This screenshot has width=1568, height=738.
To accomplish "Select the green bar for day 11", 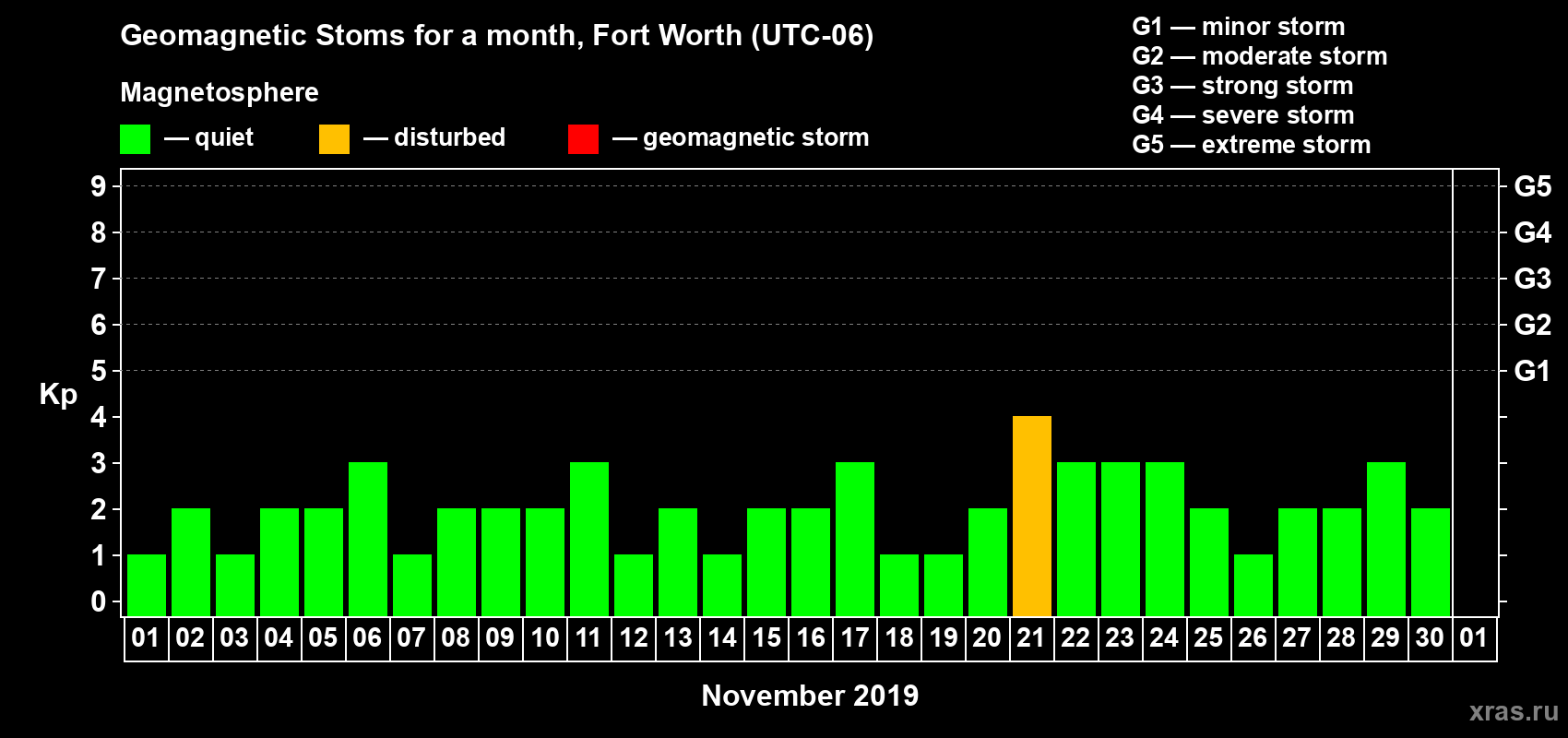I will coord(589,539).
